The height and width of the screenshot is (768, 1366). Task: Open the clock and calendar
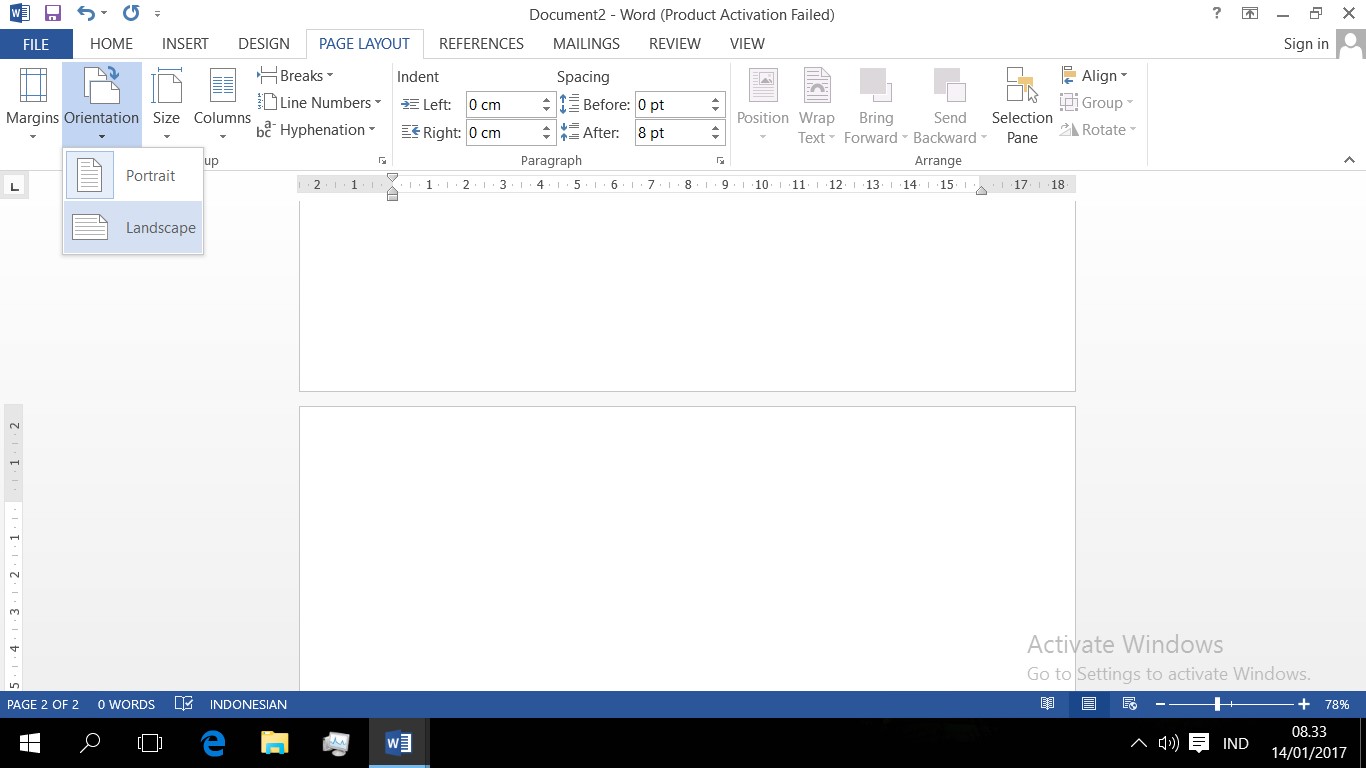point(1309,742)
